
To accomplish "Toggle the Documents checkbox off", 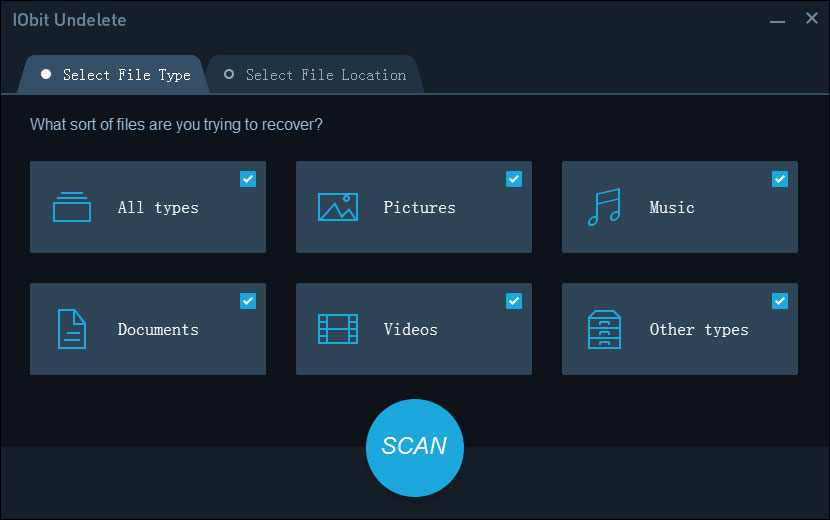I will 248,301.
